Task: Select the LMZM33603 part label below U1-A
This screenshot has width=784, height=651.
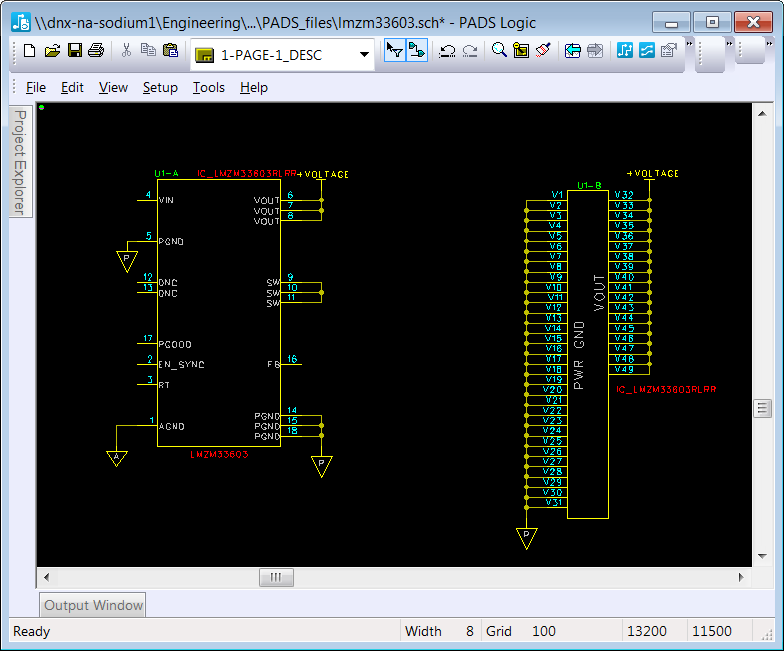Action: (x=219, y=454)
